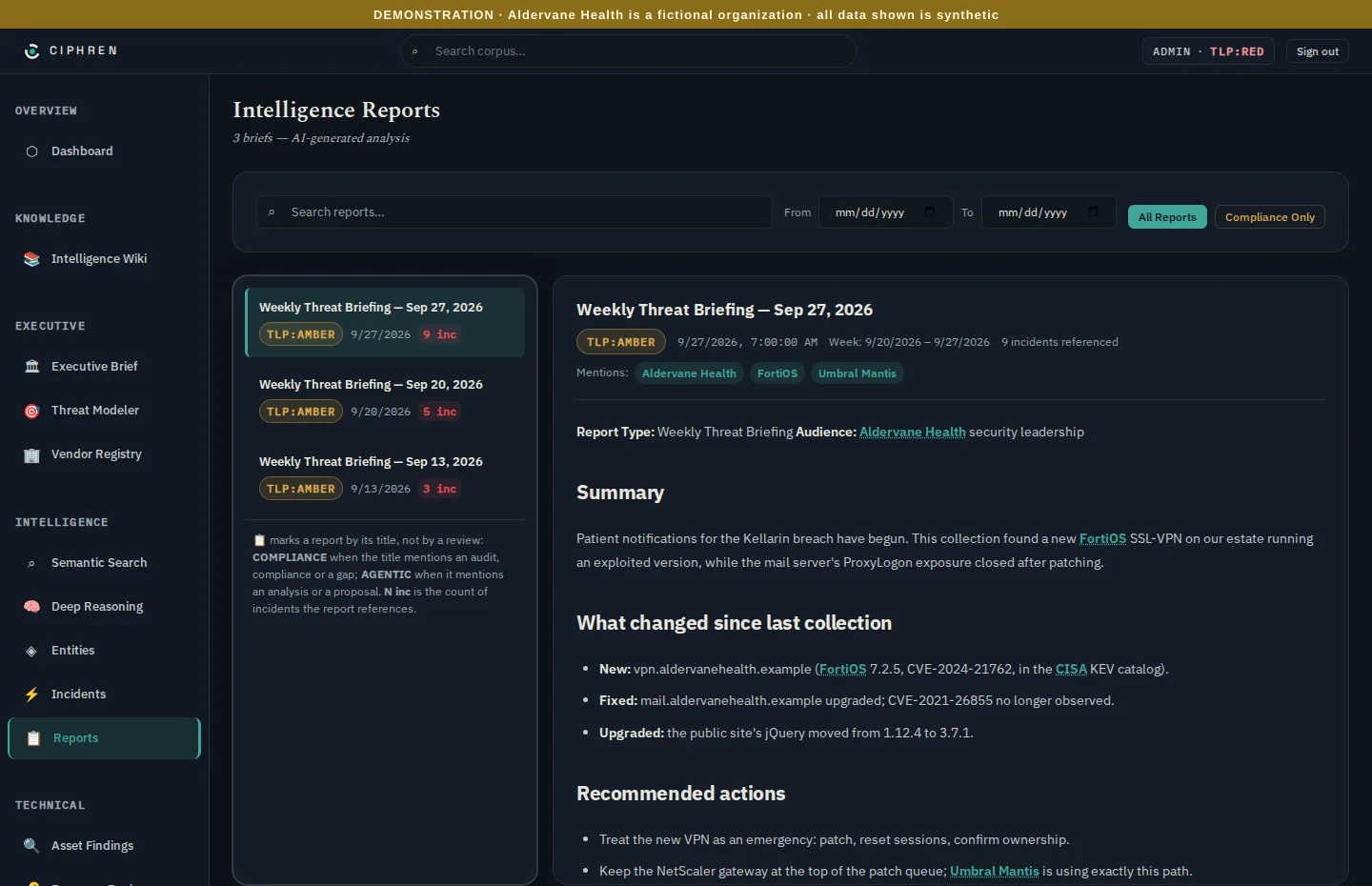Click the ADMIN TLP:RED badge
Image resolution: width=1372 pixels, height=886 pixels.
click(x=1208, y=51)
